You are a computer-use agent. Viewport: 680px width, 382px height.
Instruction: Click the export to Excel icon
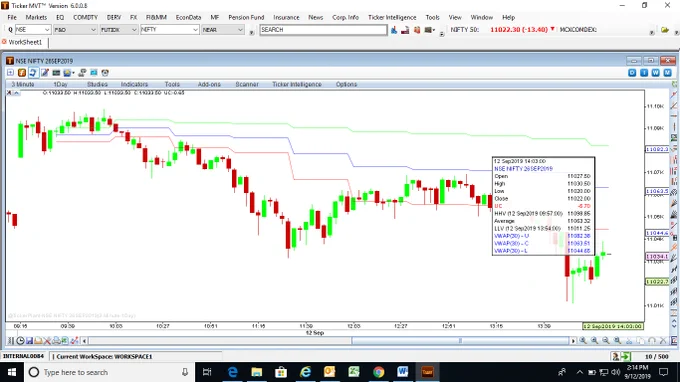pyautogui.click(x=65, y=341)
